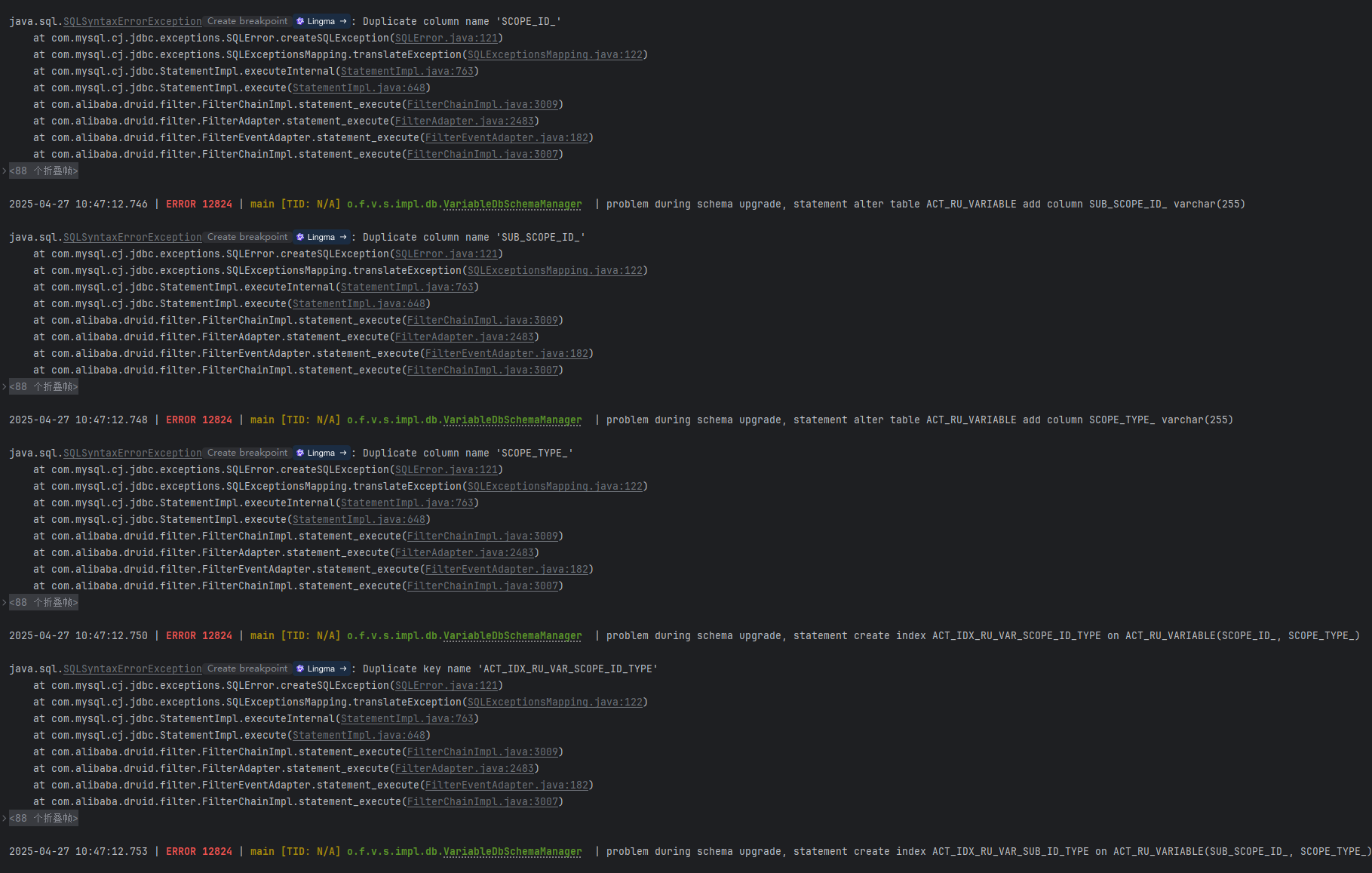This screenshot has width=1372, height=873.
Task: Click Lingma arrow next to Duplicate key 'ACT_IDX_RU_VAR_SCOPE_ID_TYPE'
Action: pyautogui.click(x=343, y=669)
